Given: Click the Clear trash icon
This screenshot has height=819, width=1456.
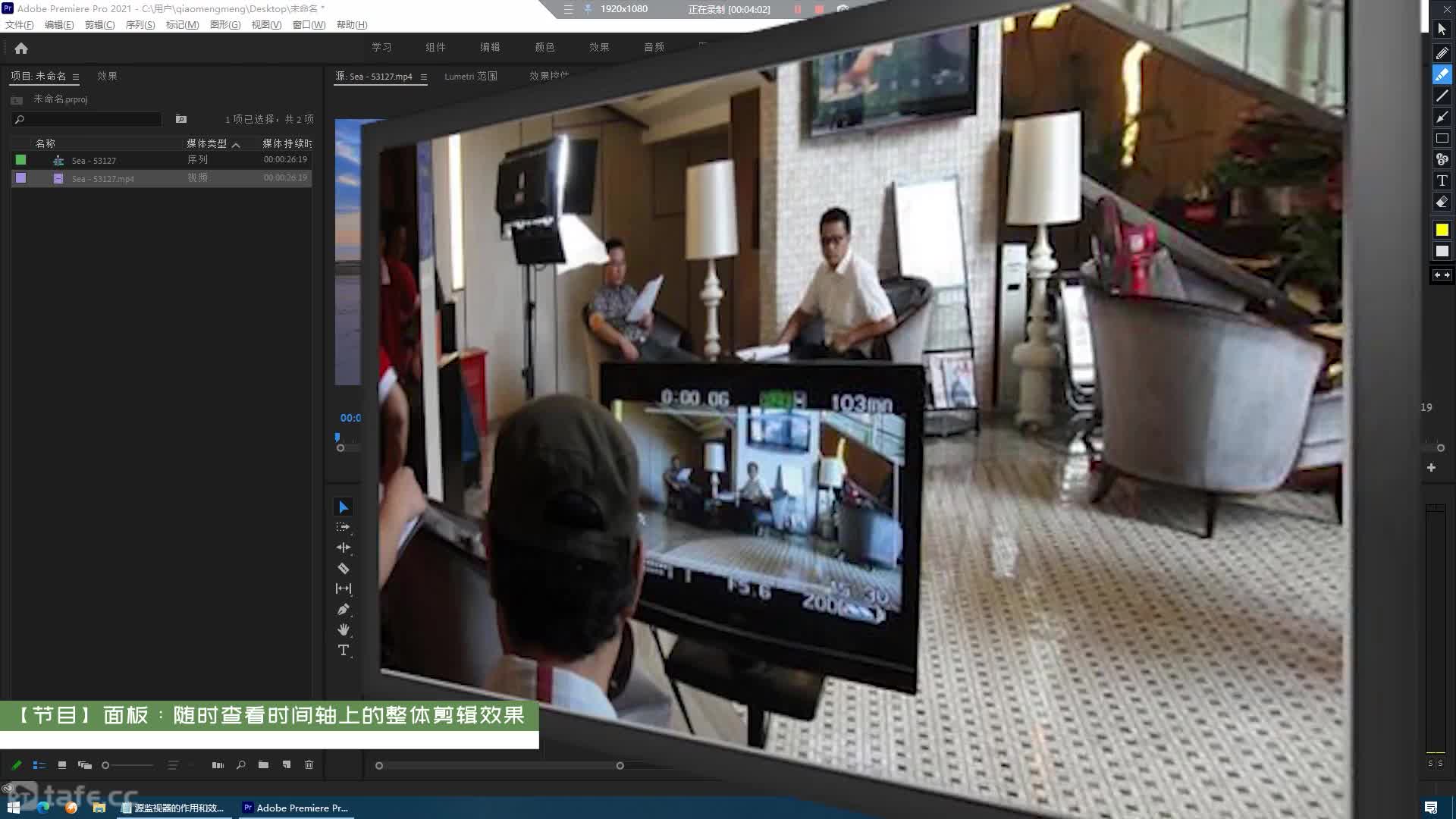Looking at the screenshot, I should 309,765.
